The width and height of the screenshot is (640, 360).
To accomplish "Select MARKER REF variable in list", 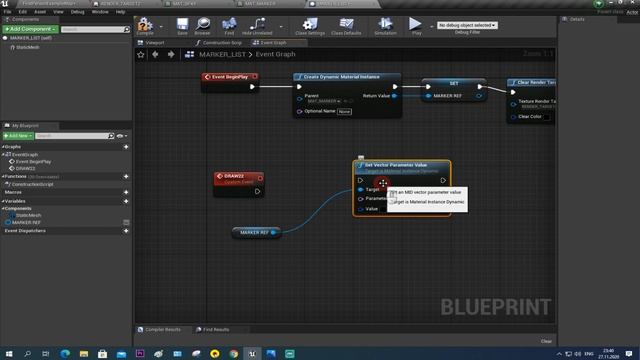I will pos(26,222).
